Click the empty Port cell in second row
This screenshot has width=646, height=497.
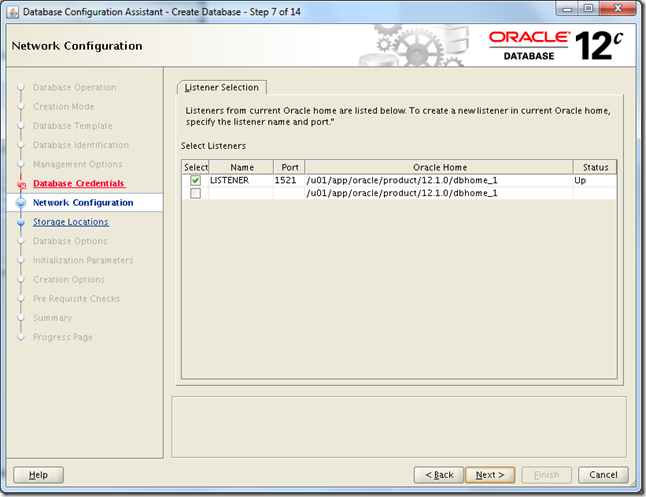point(289,193)
